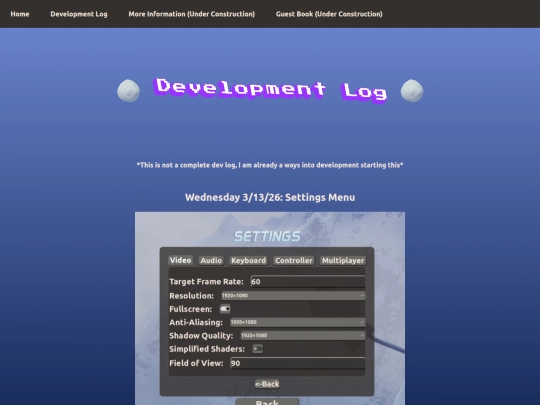Click the dev log disclaimer note text

click(x=270, y=165)
